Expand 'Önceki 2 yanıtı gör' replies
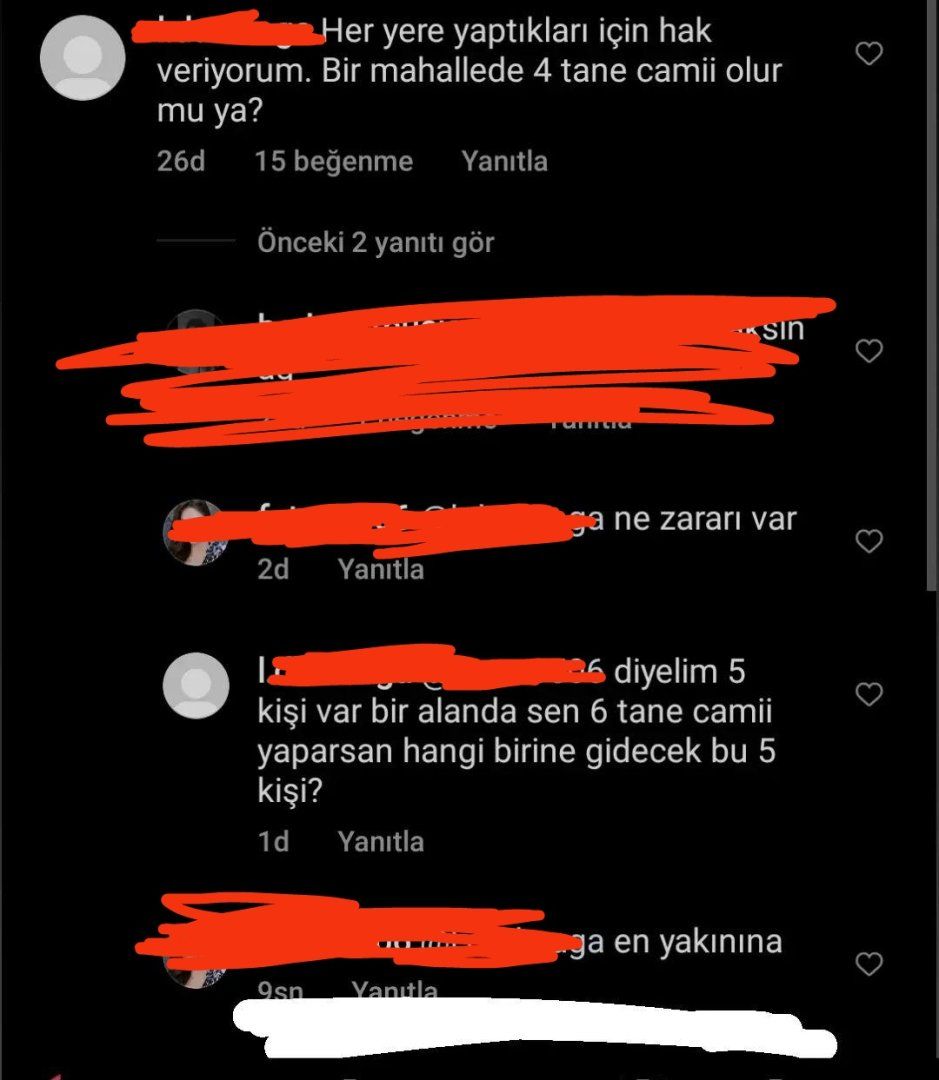The width and height of the screenshot is (939, 1080). coord(375,242)
